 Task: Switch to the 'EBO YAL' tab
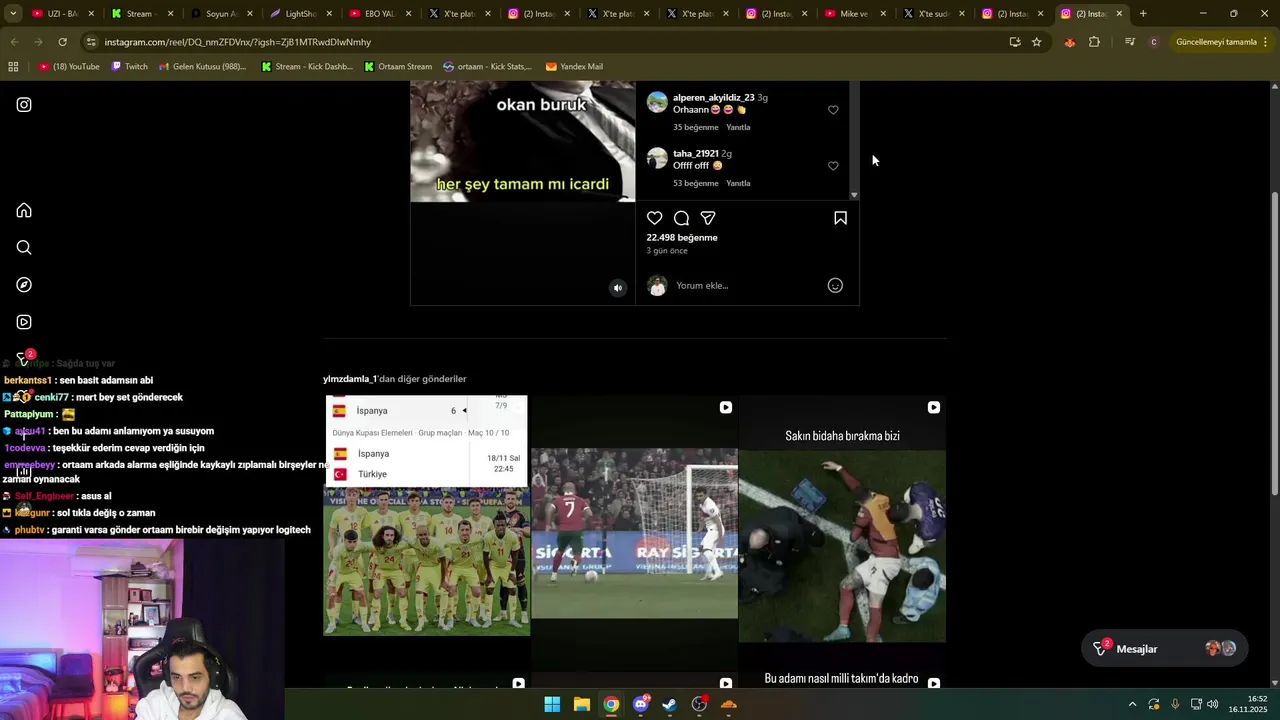[x=381, y=14]
